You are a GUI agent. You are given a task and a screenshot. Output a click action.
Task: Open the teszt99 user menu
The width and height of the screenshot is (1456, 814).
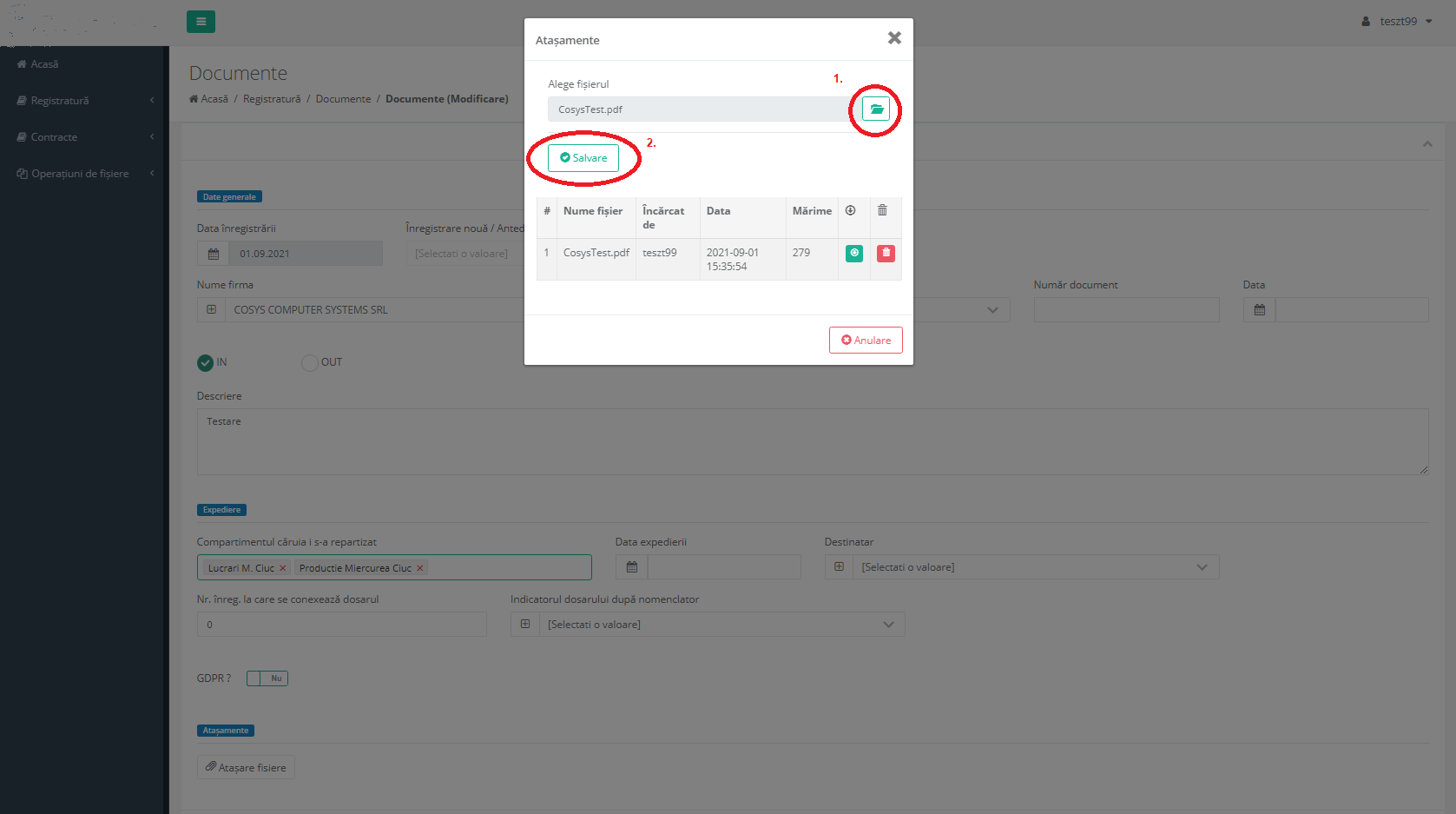pos(1397,22)
